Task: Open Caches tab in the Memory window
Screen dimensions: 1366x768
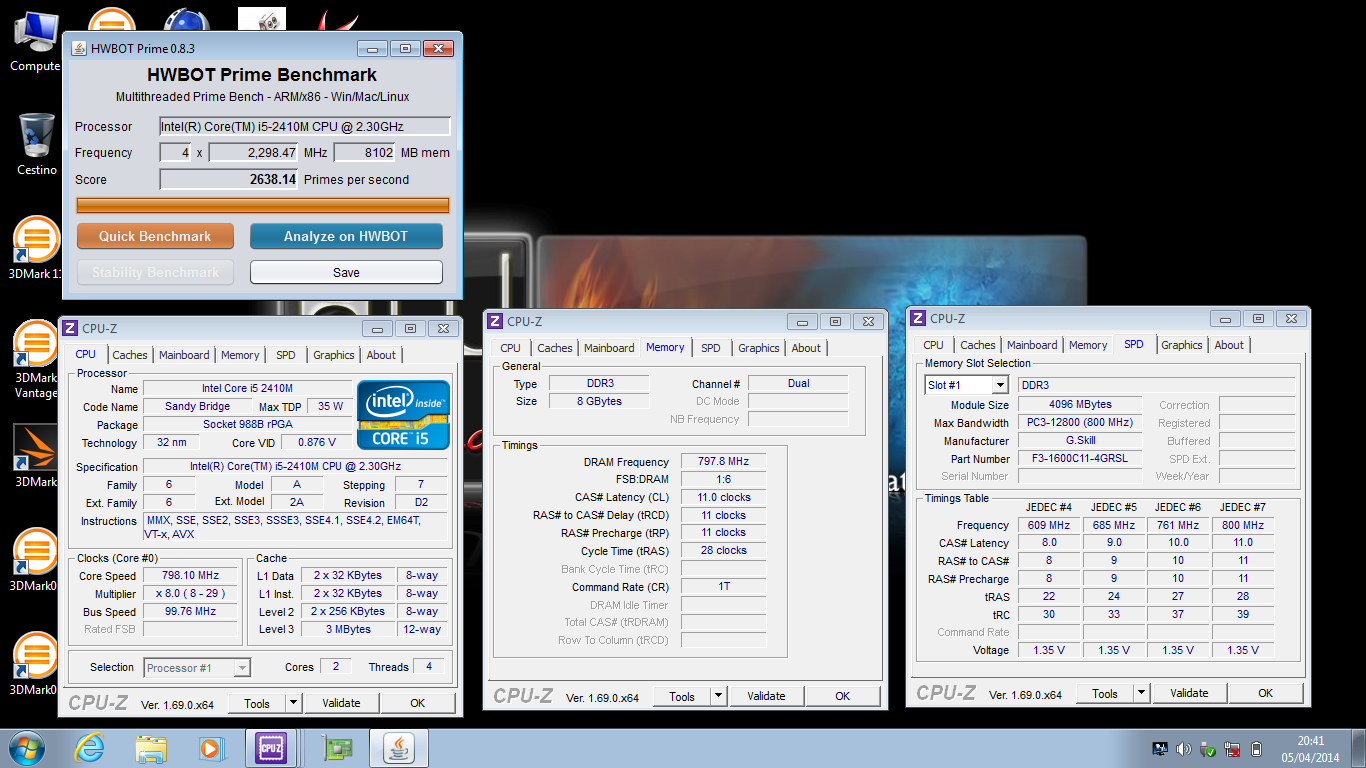Action: pyautogui.click(x=555, y=348)
